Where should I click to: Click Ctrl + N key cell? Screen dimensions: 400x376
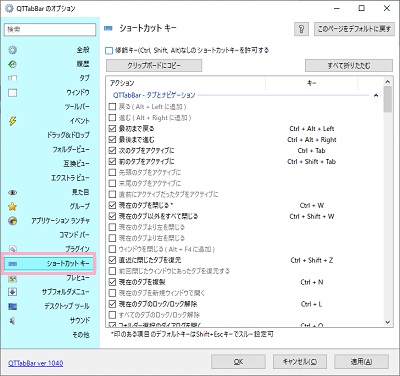[x=312, y=282]
